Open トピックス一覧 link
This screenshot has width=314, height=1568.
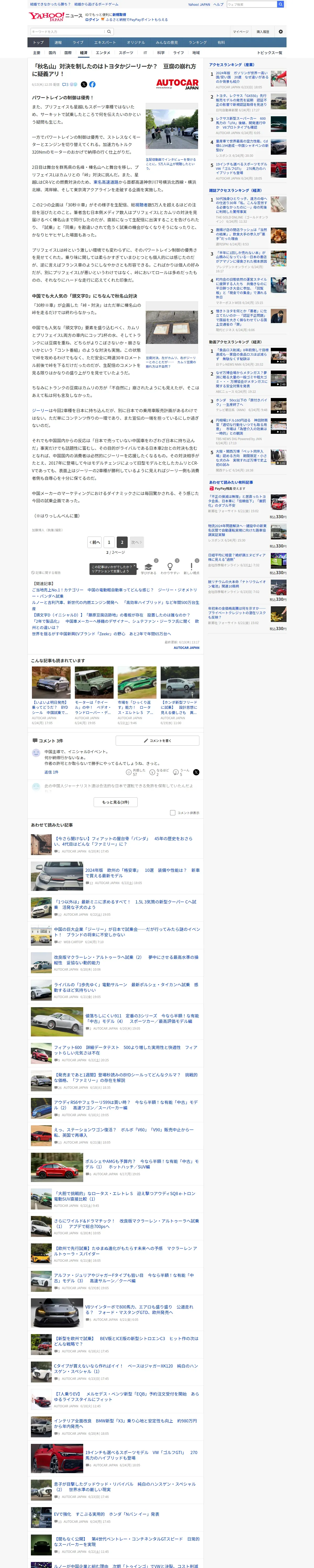click(270, 53)
